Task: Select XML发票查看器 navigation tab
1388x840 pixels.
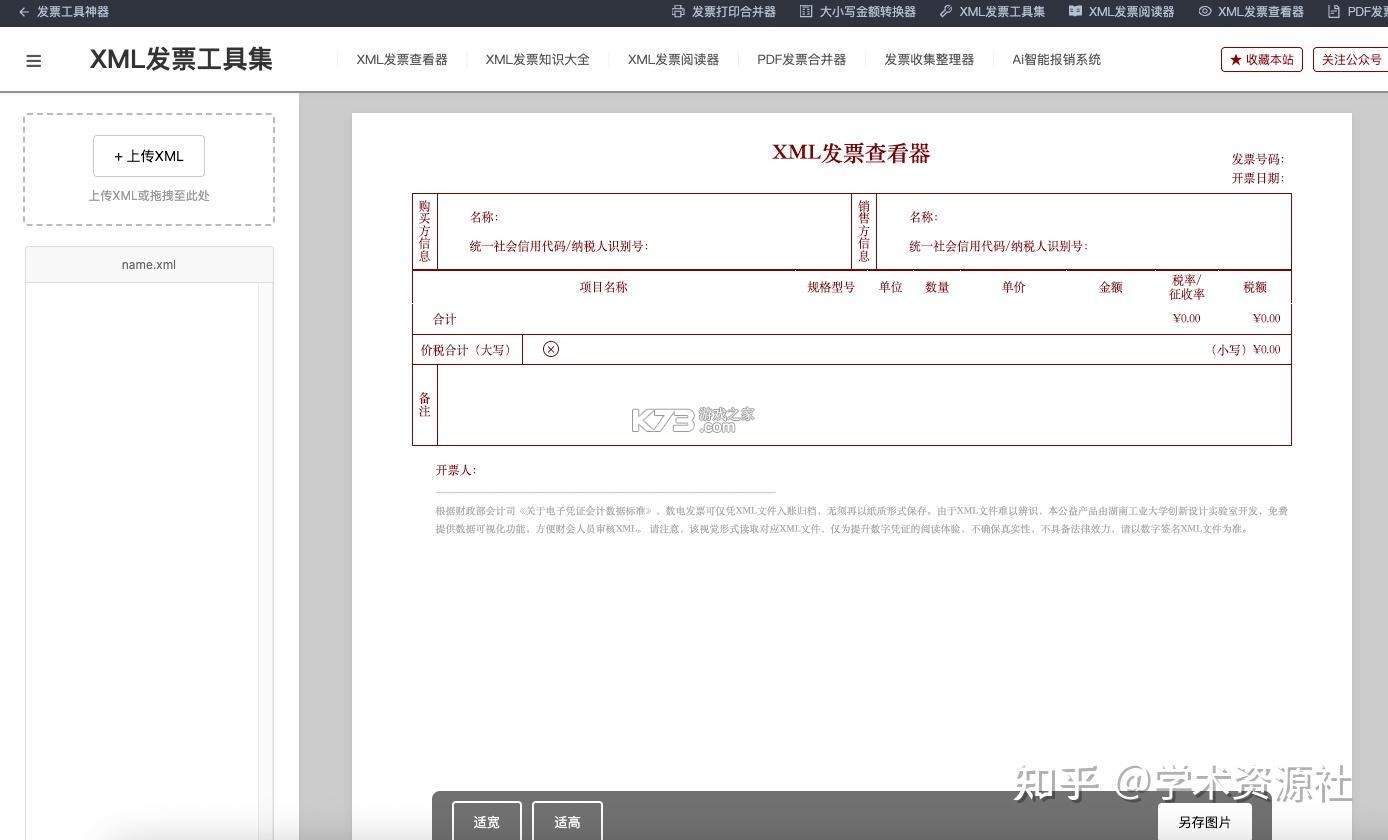Action: (402, 60)
